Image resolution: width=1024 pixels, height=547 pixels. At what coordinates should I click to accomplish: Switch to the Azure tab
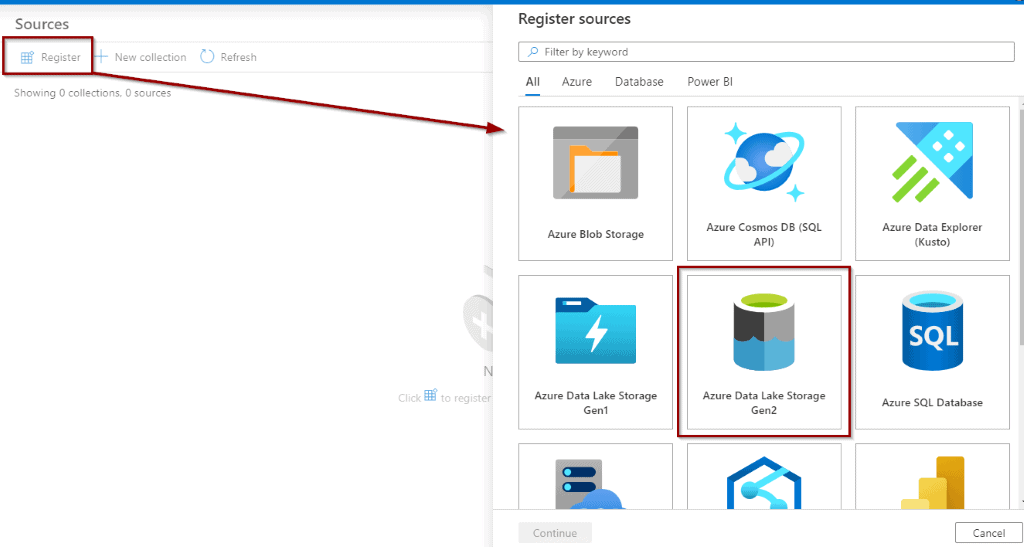[x=577, y=82]
